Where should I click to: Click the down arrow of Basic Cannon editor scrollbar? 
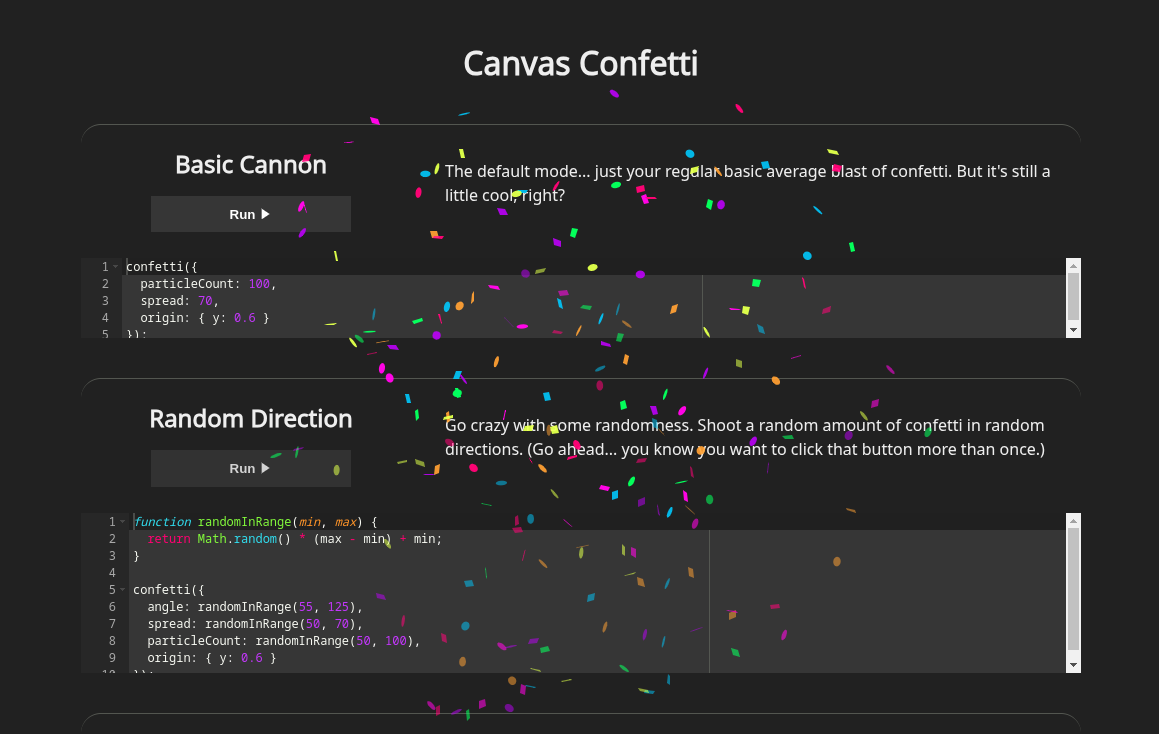point(1073,329)
